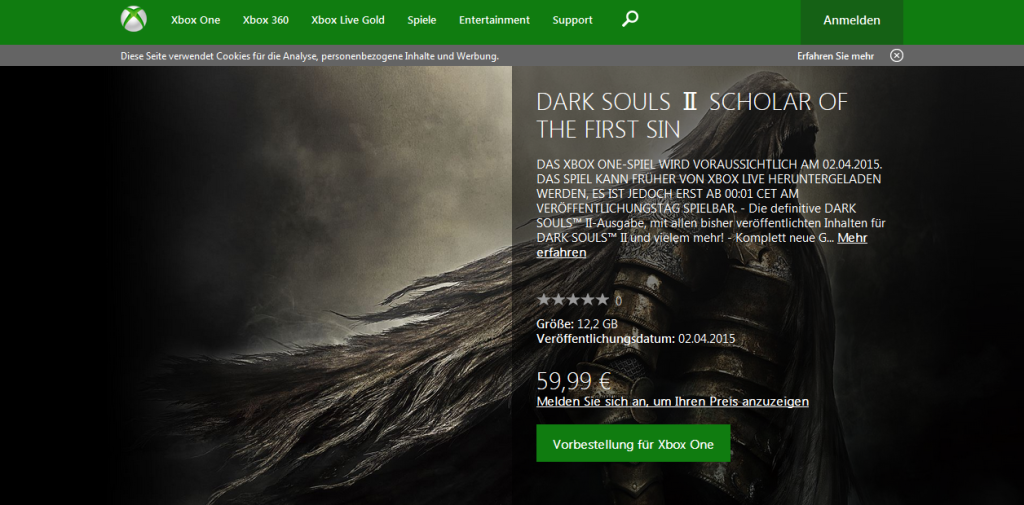Go to the Entertainment menu
Image resolution: width=1024 pixels, height=505 pixels.
[x=494, y=20]
